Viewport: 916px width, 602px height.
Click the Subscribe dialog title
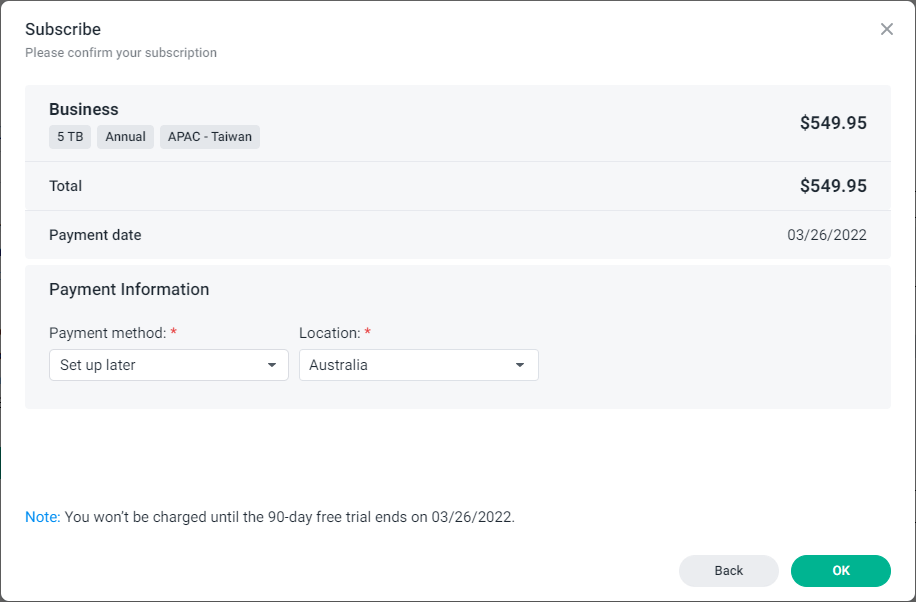click(63, 29)
